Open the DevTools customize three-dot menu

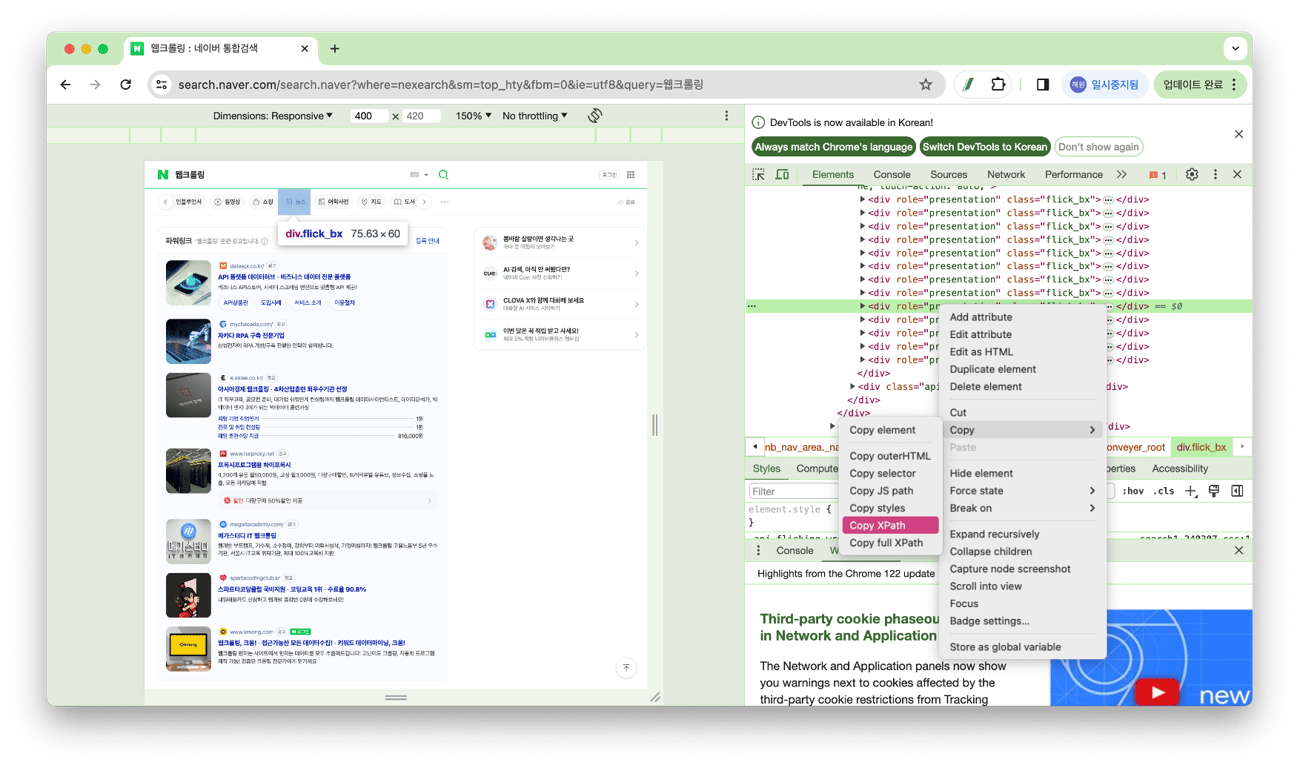pyautogui.click(x=1215, y=174)
